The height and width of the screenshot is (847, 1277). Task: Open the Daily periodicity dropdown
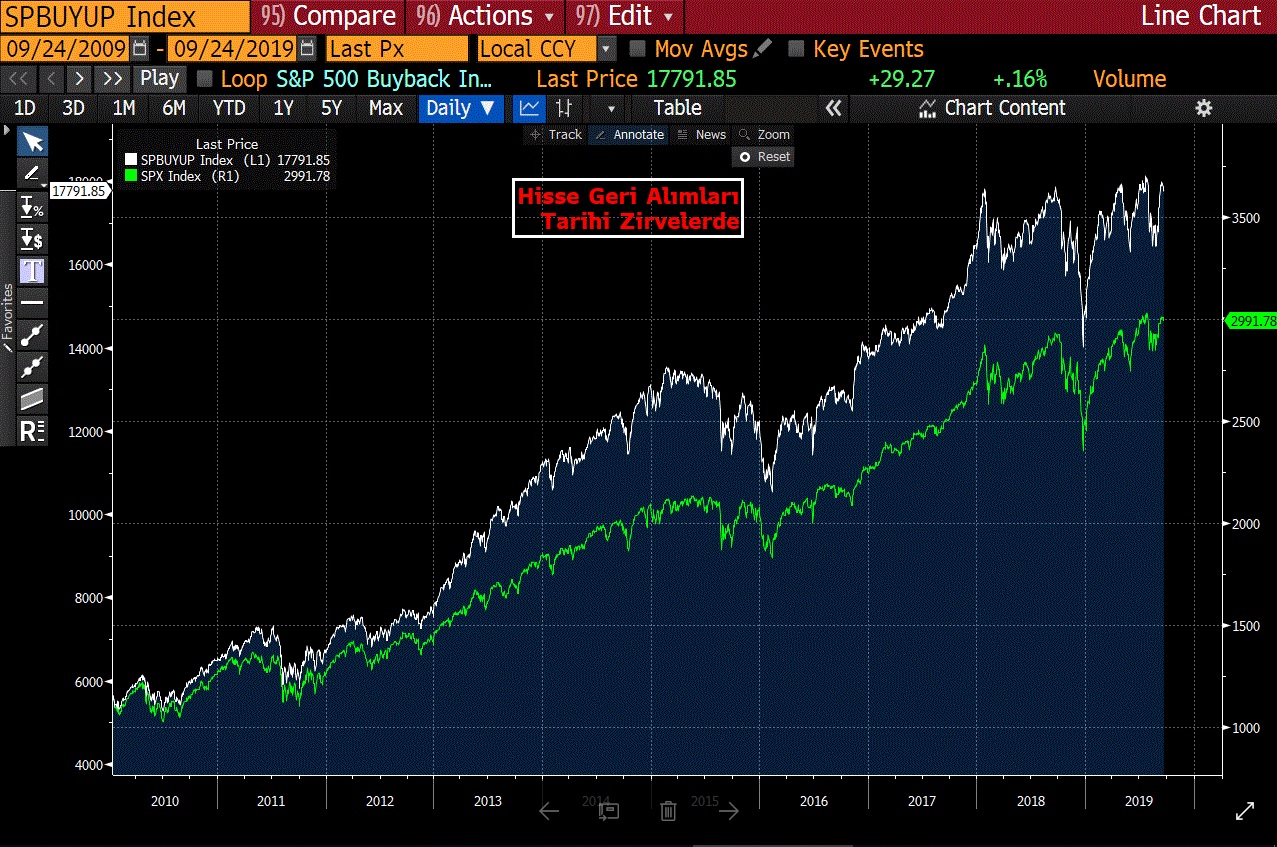[x=461, y=108]
